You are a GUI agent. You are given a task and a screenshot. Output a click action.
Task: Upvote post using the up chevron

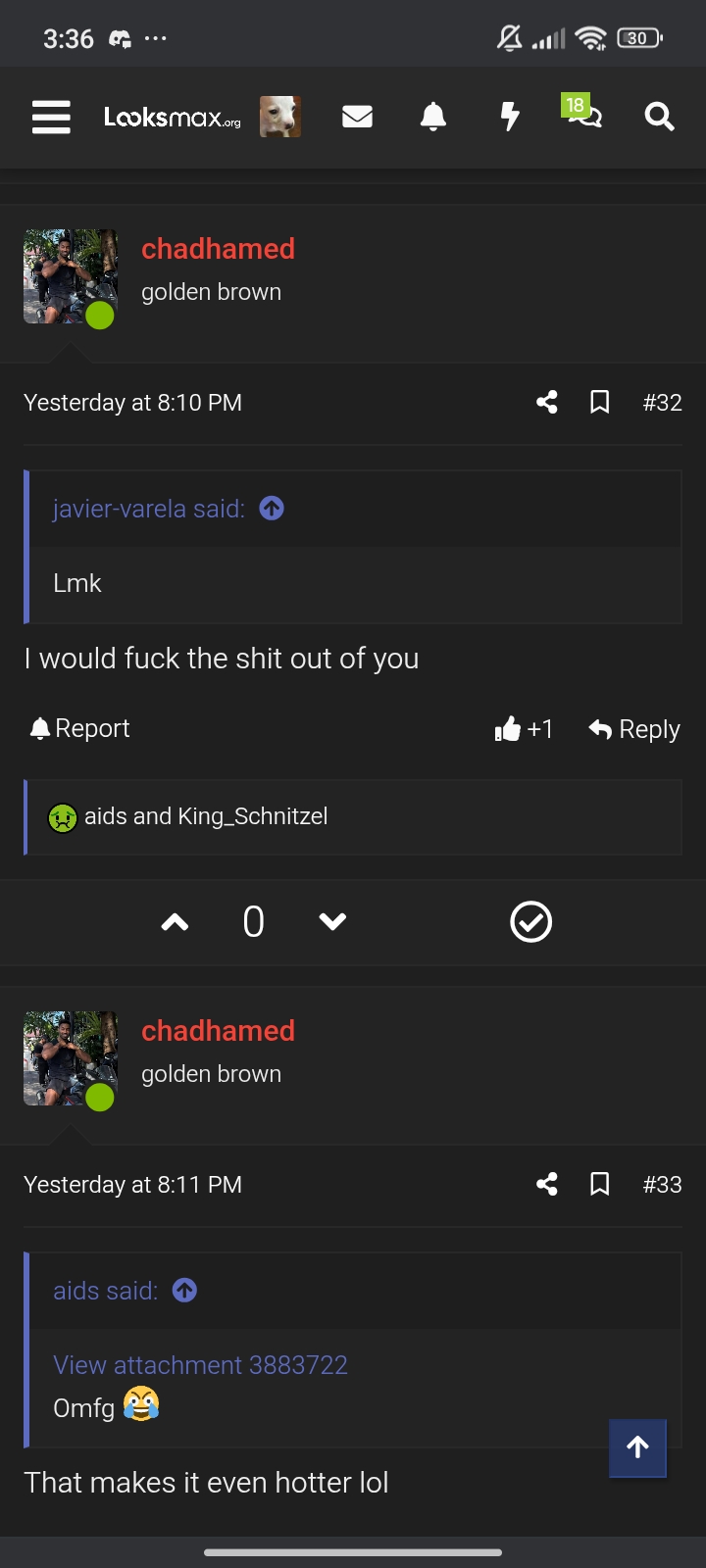[x=175, y=922]
